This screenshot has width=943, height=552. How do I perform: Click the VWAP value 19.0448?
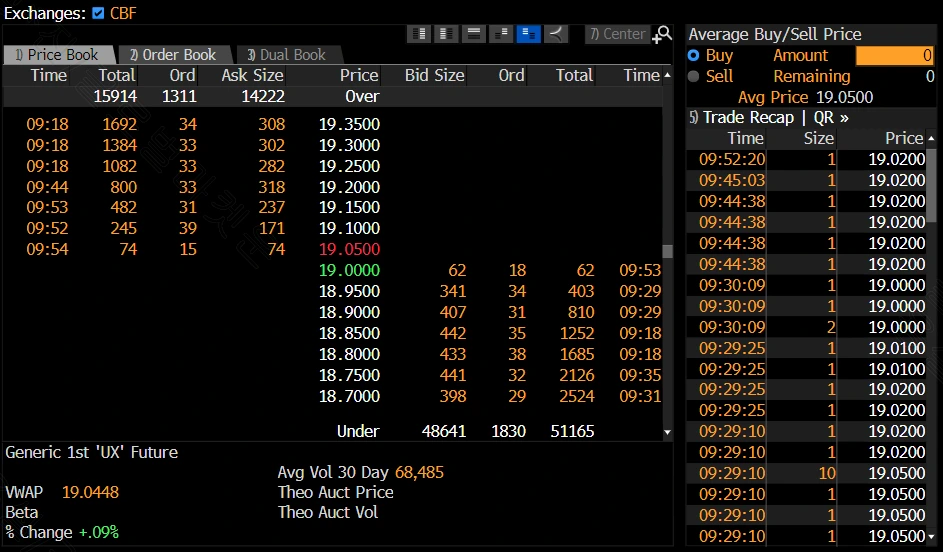tap(90, 492)
